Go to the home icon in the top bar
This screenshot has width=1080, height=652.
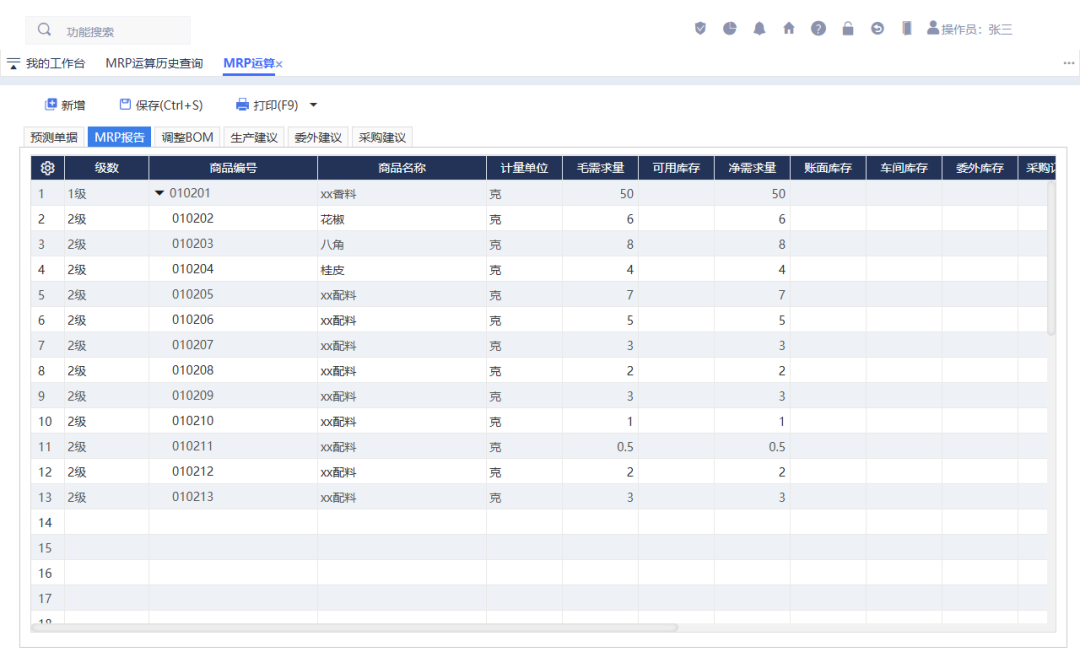(x=789, y=28)
